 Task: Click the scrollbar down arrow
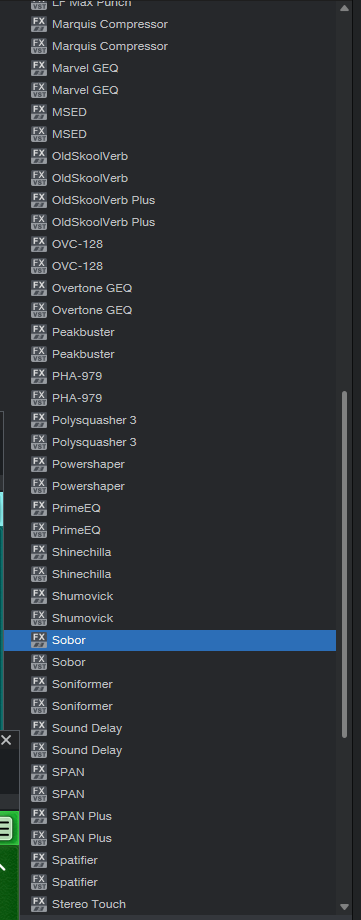[x=345, y=907]
